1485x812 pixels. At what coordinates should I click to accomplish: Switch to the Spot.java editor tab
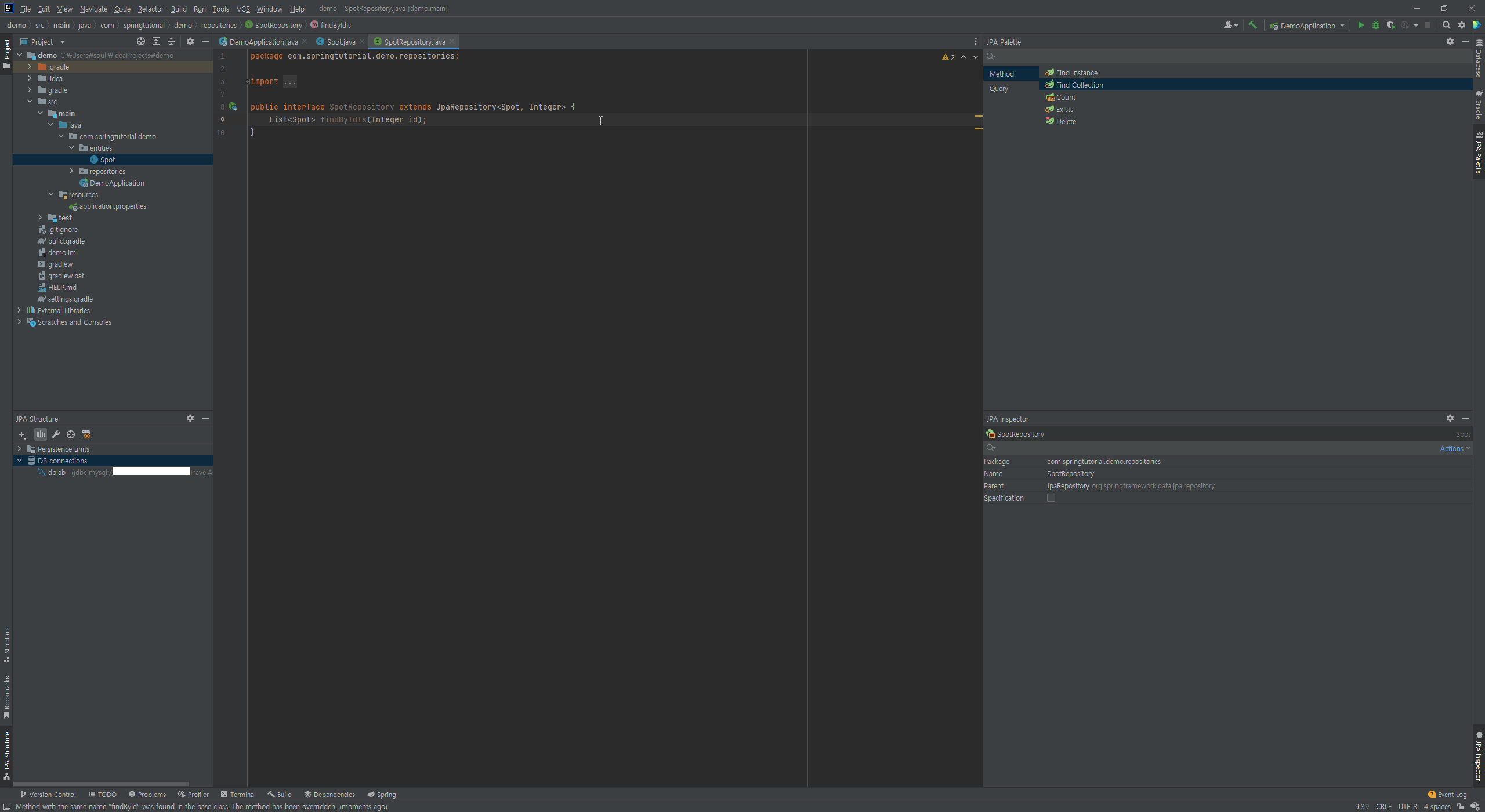pos(340,42)
